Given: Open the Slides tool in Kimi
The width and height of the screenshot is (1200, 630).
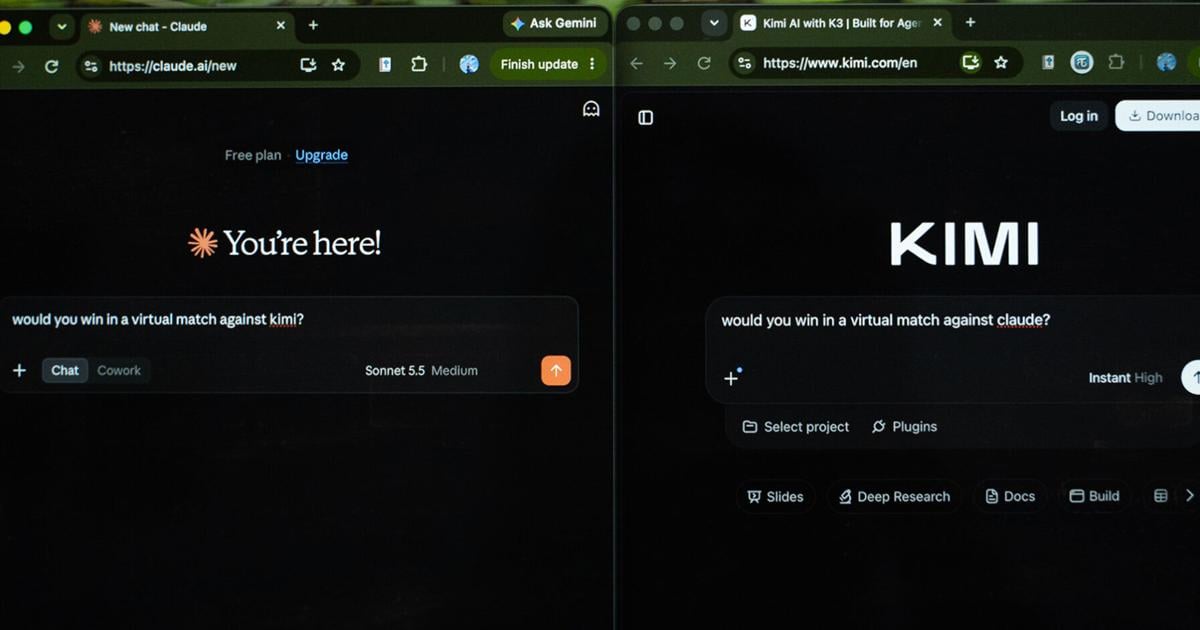Looking at the screenshot, I should (x=776, y=496).
